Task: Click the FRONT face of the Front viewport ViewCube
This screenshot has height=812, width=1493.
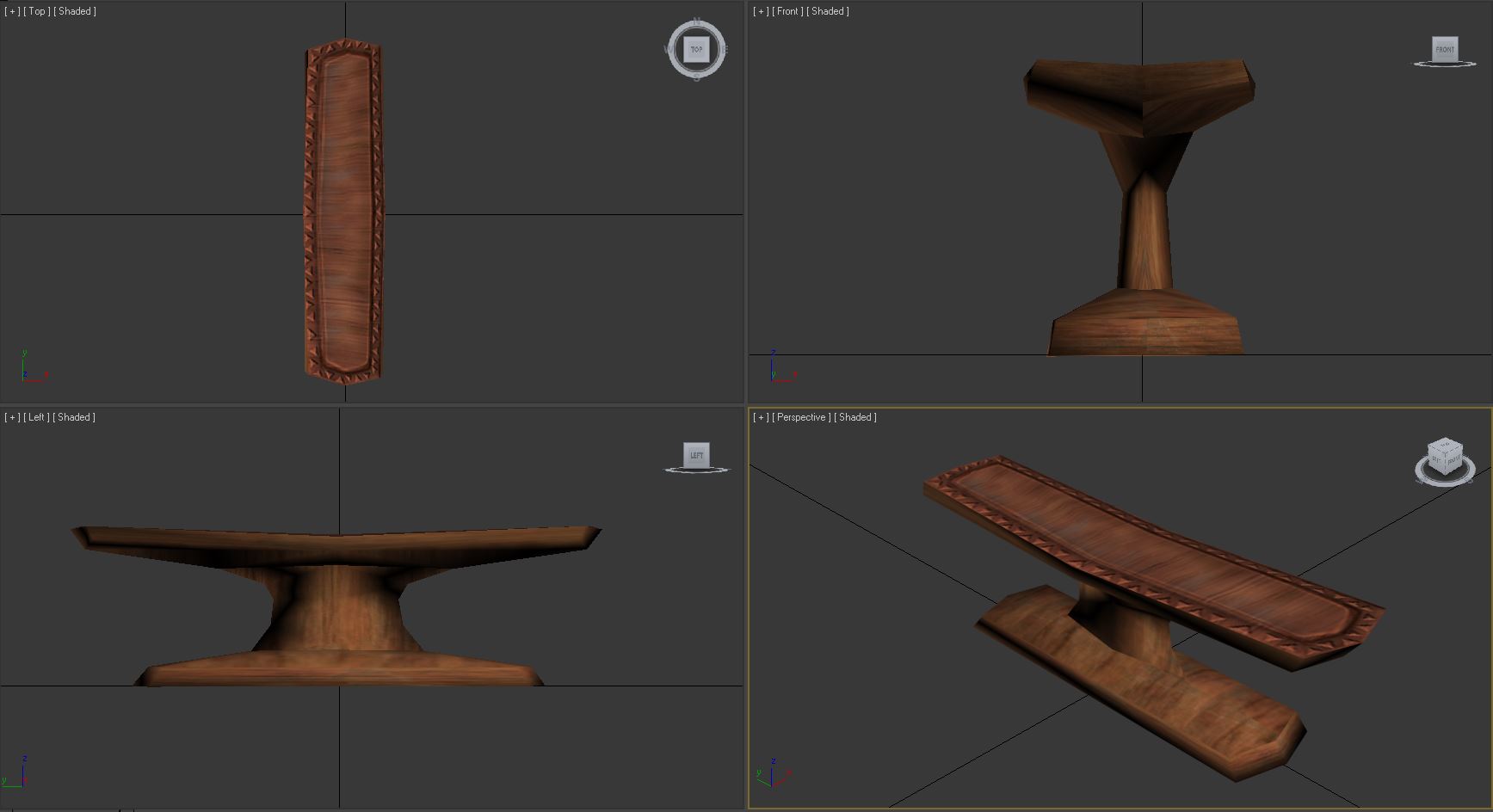Action: tap(1445, 49)
